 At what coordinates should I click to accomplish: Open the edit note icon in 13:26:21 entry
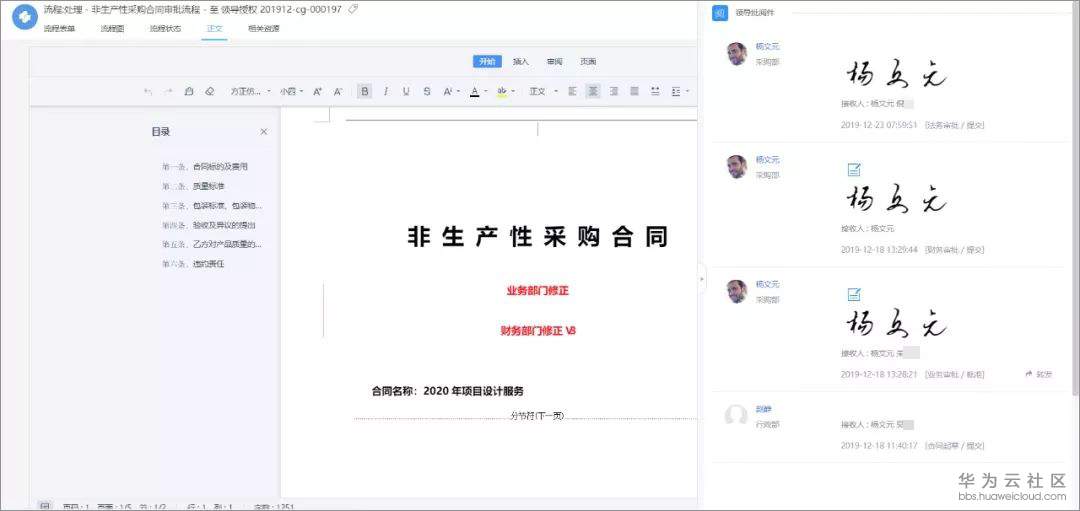pos(853,295)
